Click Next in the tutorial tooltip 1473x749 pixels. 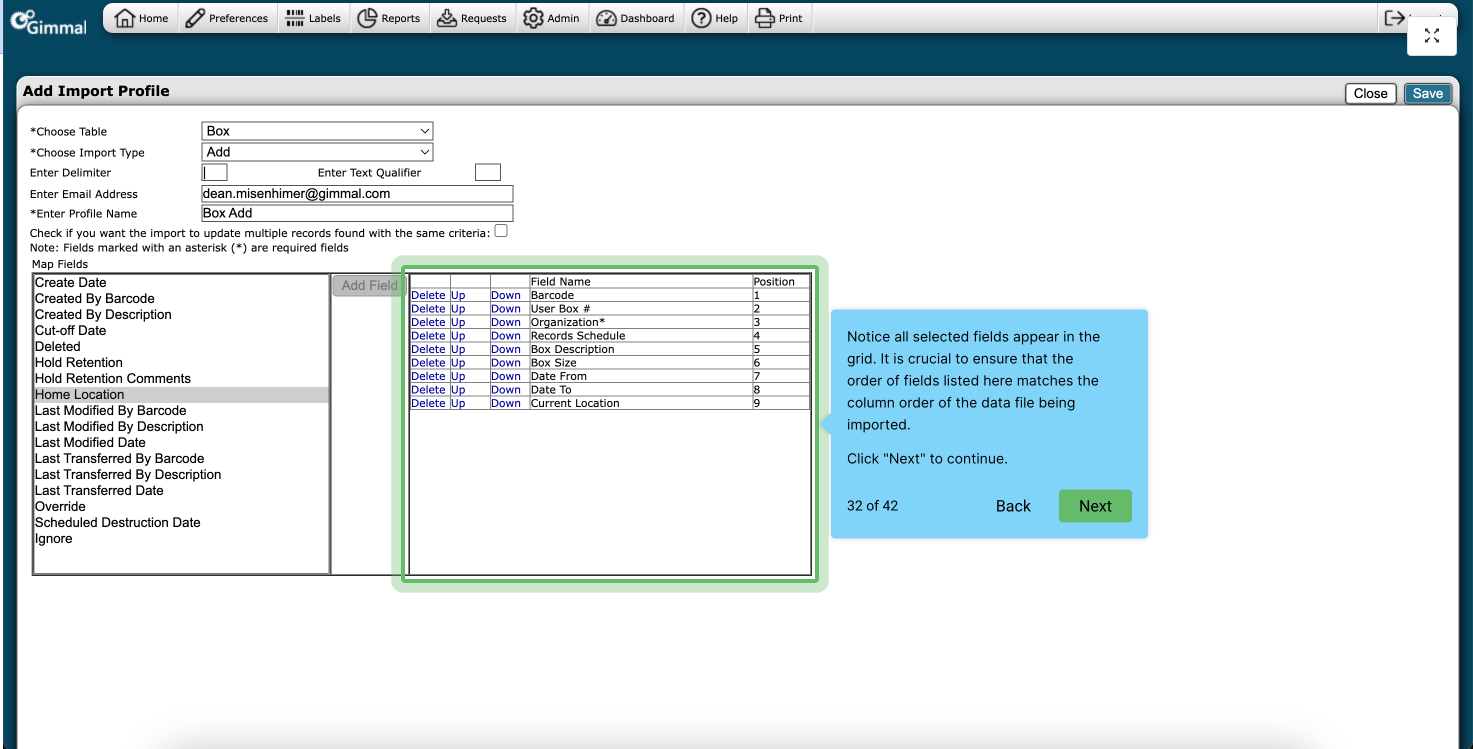click(1095, 506)
